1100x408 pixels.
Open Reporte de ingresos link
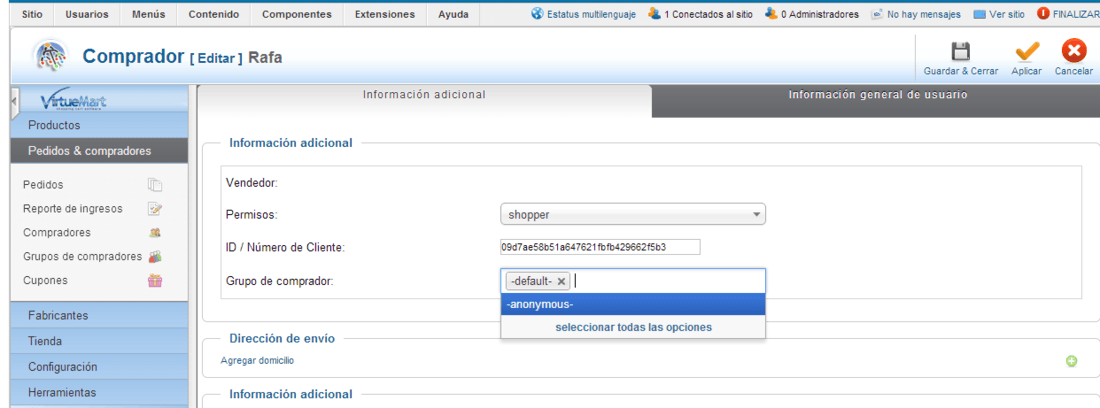point(72,209)
